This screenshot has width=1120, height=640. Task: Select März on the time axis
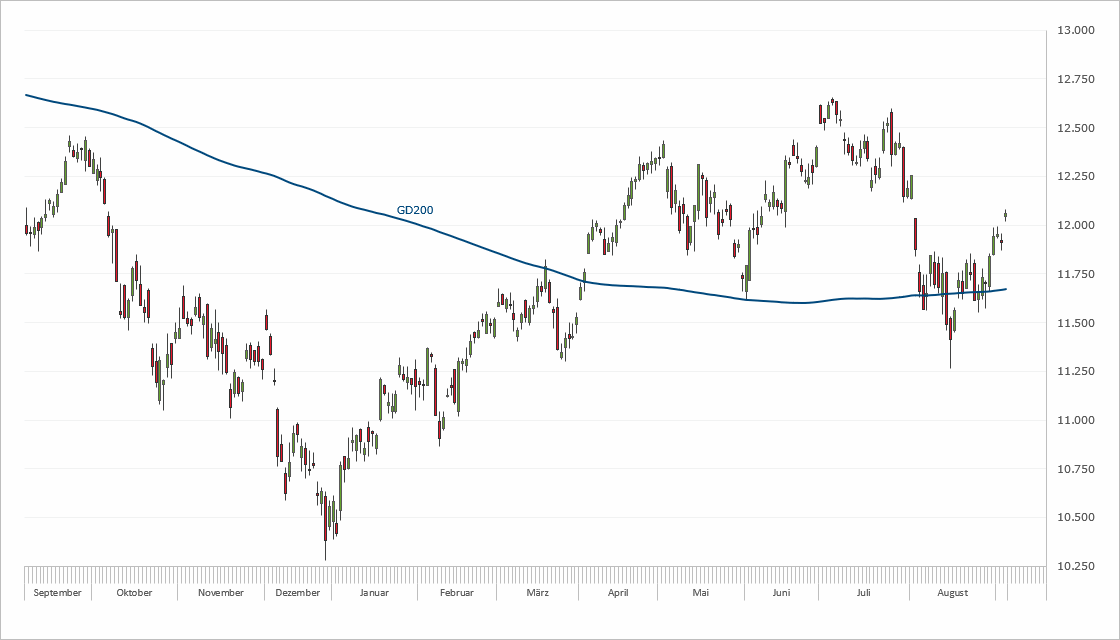(537, 593)
